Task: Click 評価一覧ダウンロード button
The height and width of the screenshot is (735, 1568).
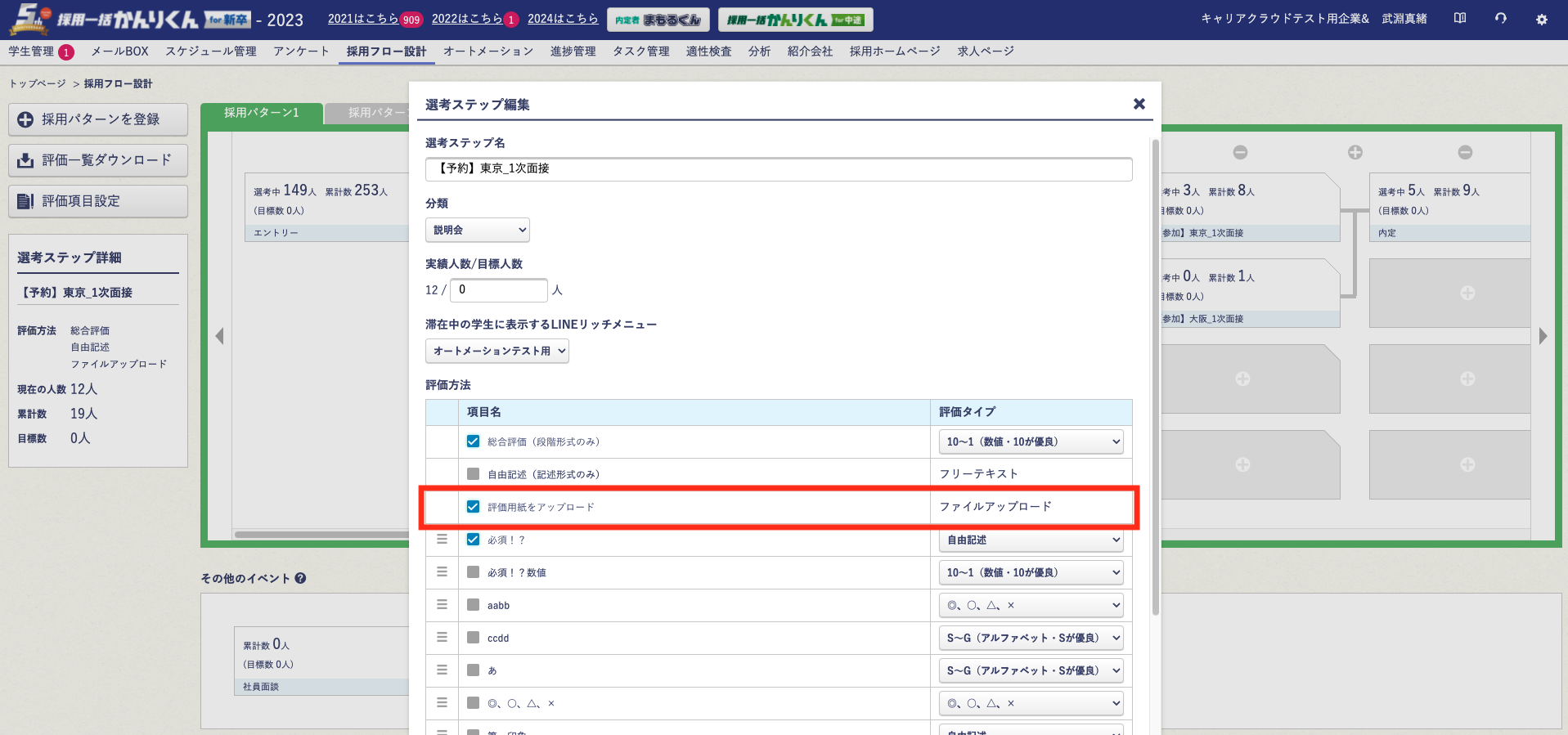Action: pos(98,160)
